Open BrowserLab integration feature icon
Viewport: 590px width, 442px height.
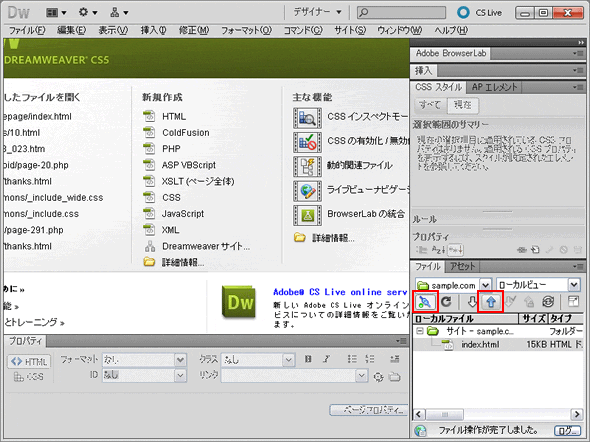307,215
